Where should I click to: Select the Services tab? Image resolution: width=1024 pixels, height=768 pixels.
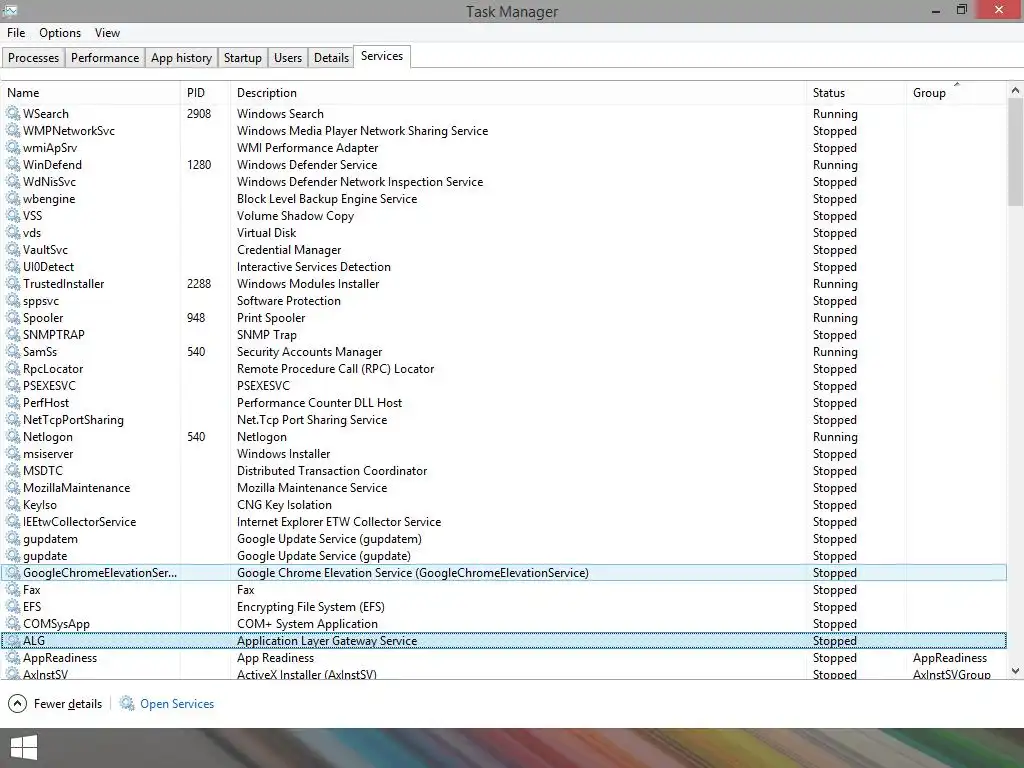coord(381,56)
